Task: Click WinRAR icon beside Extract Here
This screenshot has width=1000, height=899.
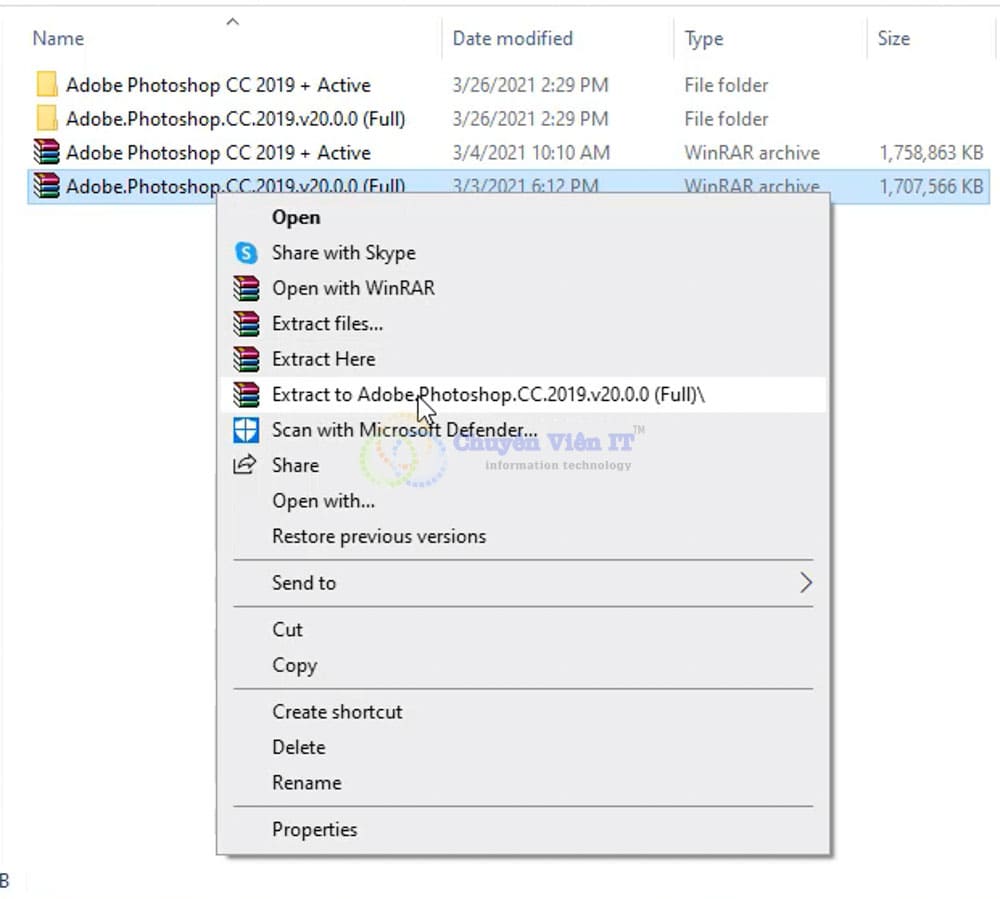Action: [x=245, y=359]
